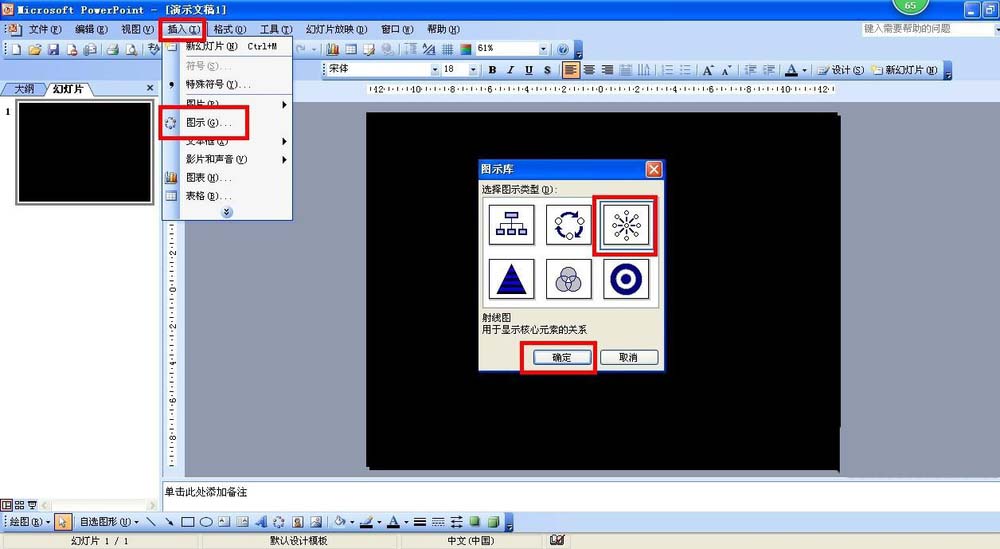Click the 设计 button
This screenshot has width=1000, height=549.
coord(841,70)
